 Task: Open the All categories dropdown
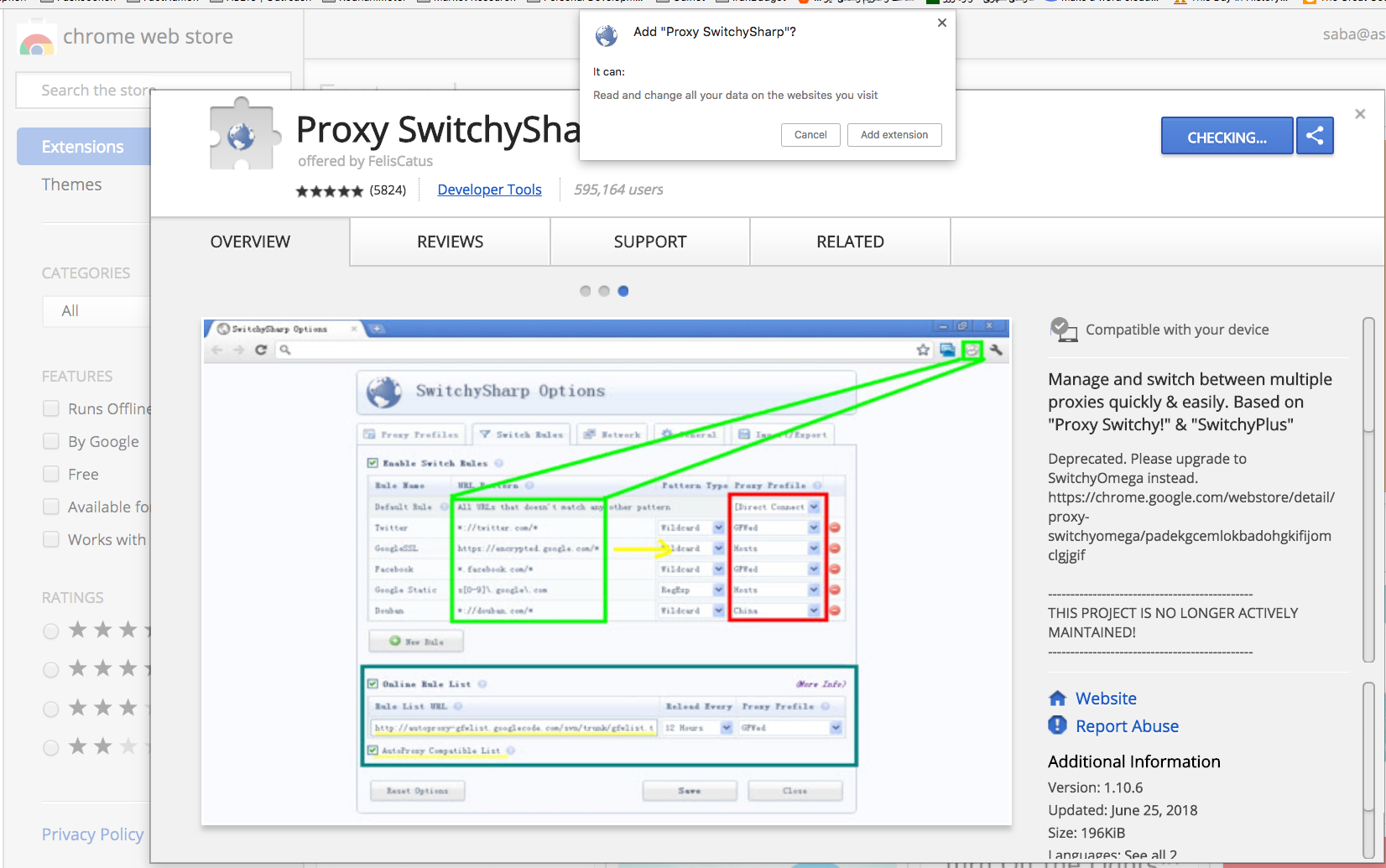pyautogui.click(x=96, y=311)
